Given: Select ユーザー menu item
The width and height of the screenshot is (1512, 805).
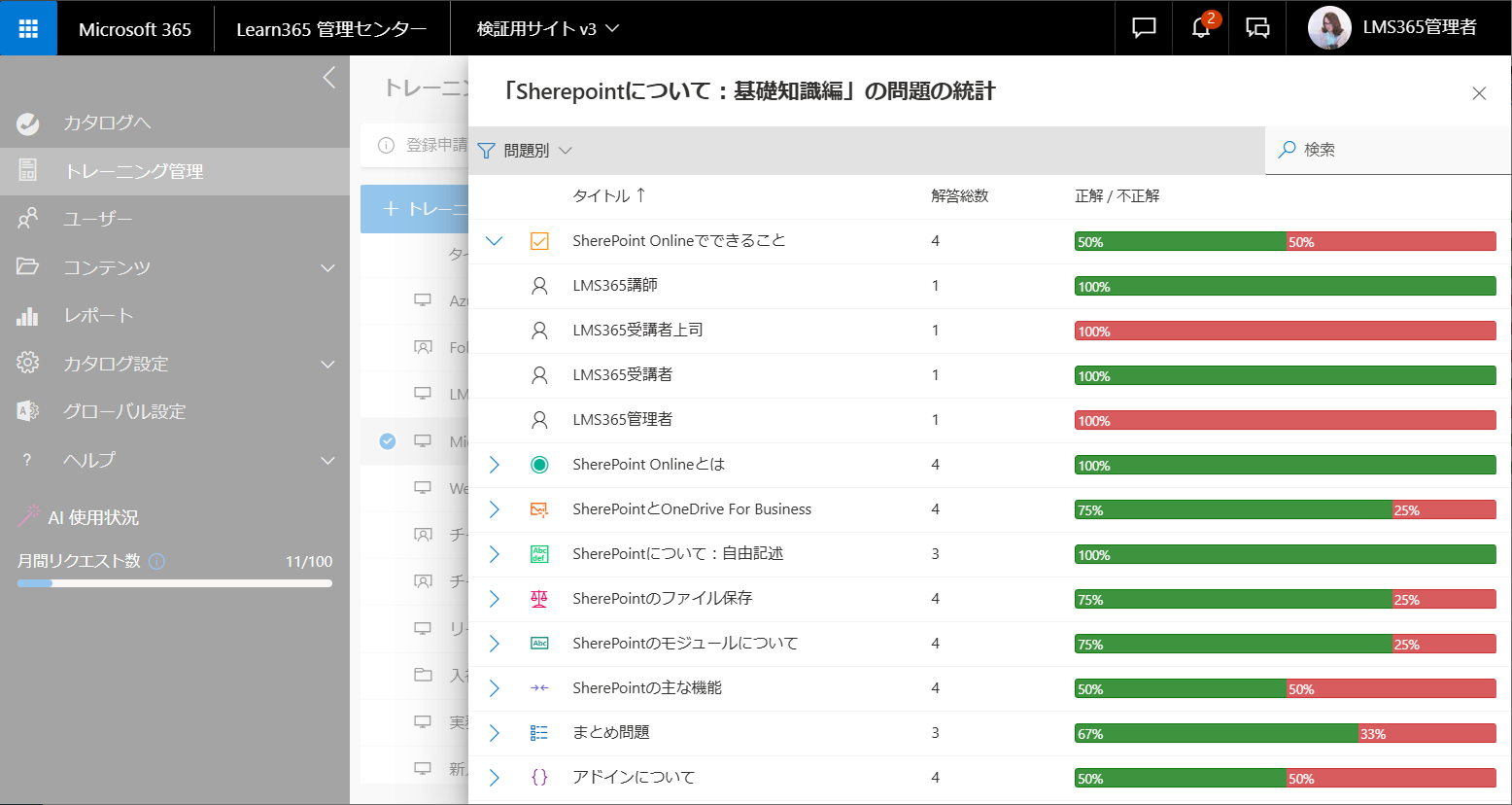Looking at the screenshot, I should pos(175,219).
